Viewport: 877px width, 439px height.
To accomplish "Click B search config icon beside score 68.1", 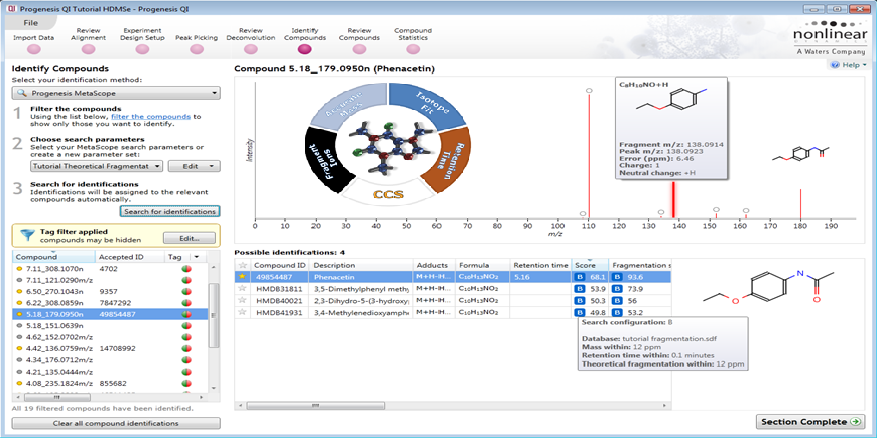I will tap(579, 277).
